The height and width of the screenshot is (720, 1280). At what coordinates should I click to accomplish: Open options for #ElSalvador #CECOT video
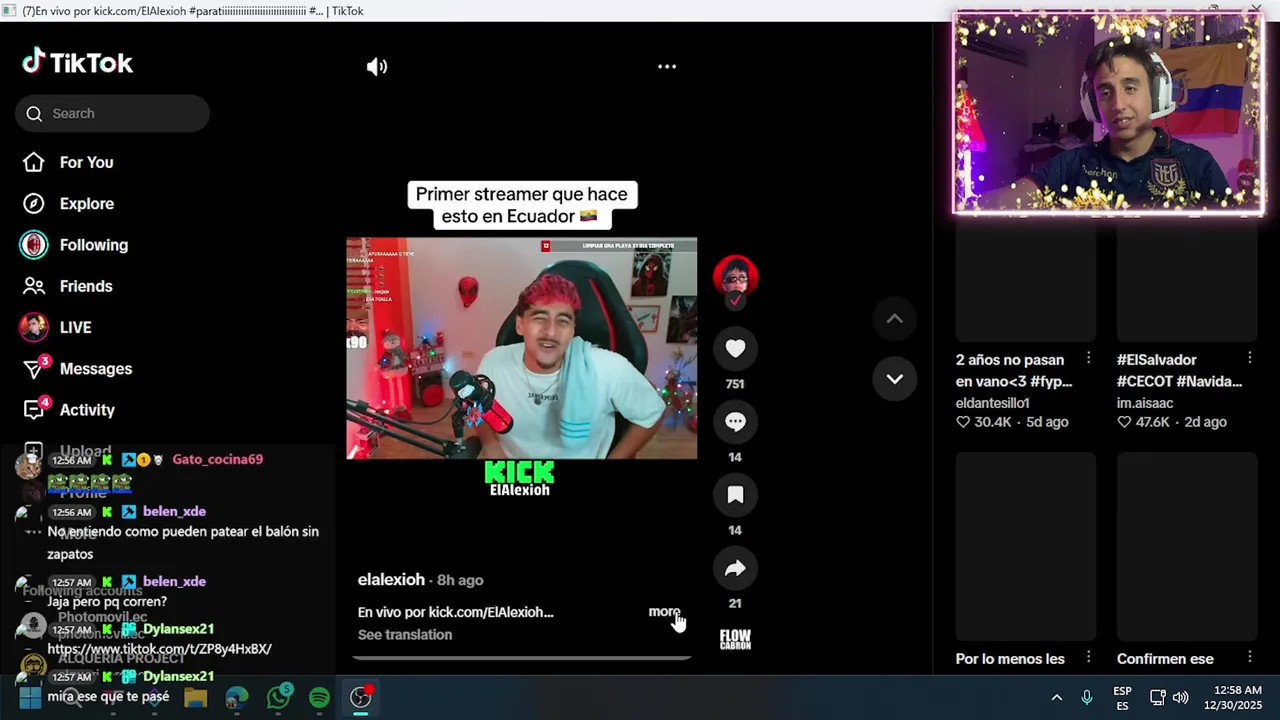tap(1250, 358)
